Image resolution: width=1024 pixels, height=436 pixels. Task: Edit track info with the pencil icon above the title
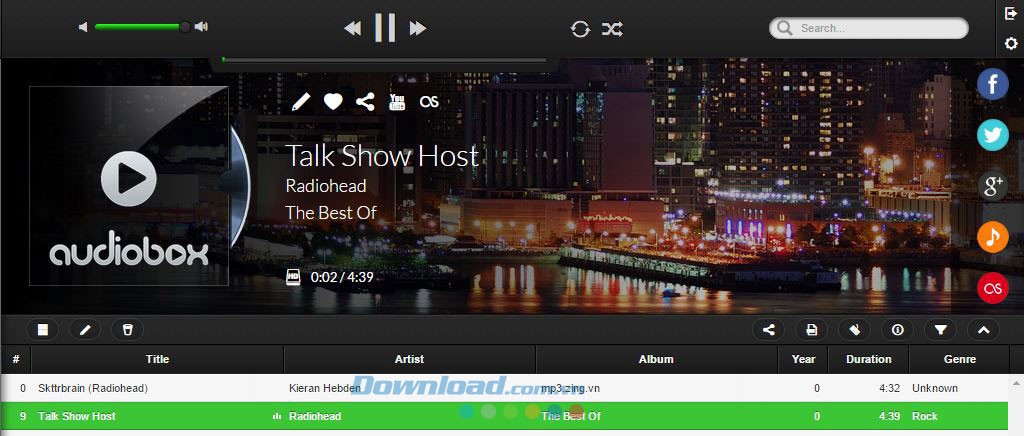(301, 102)
